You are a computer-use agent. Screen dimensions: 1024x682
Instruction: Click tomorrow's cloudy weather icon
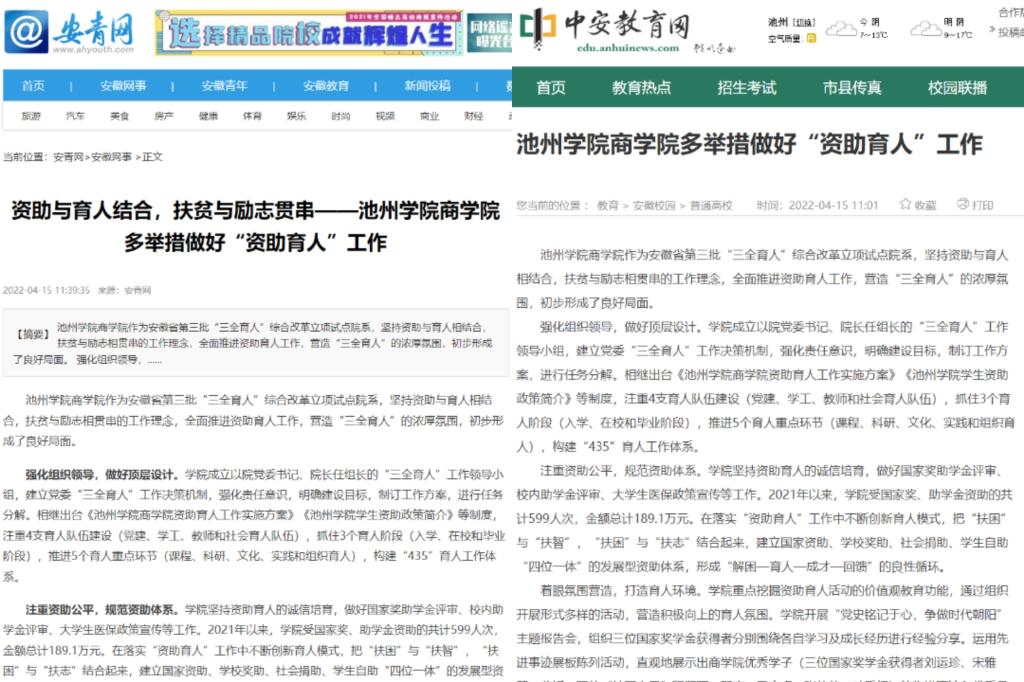pos(923,27)
